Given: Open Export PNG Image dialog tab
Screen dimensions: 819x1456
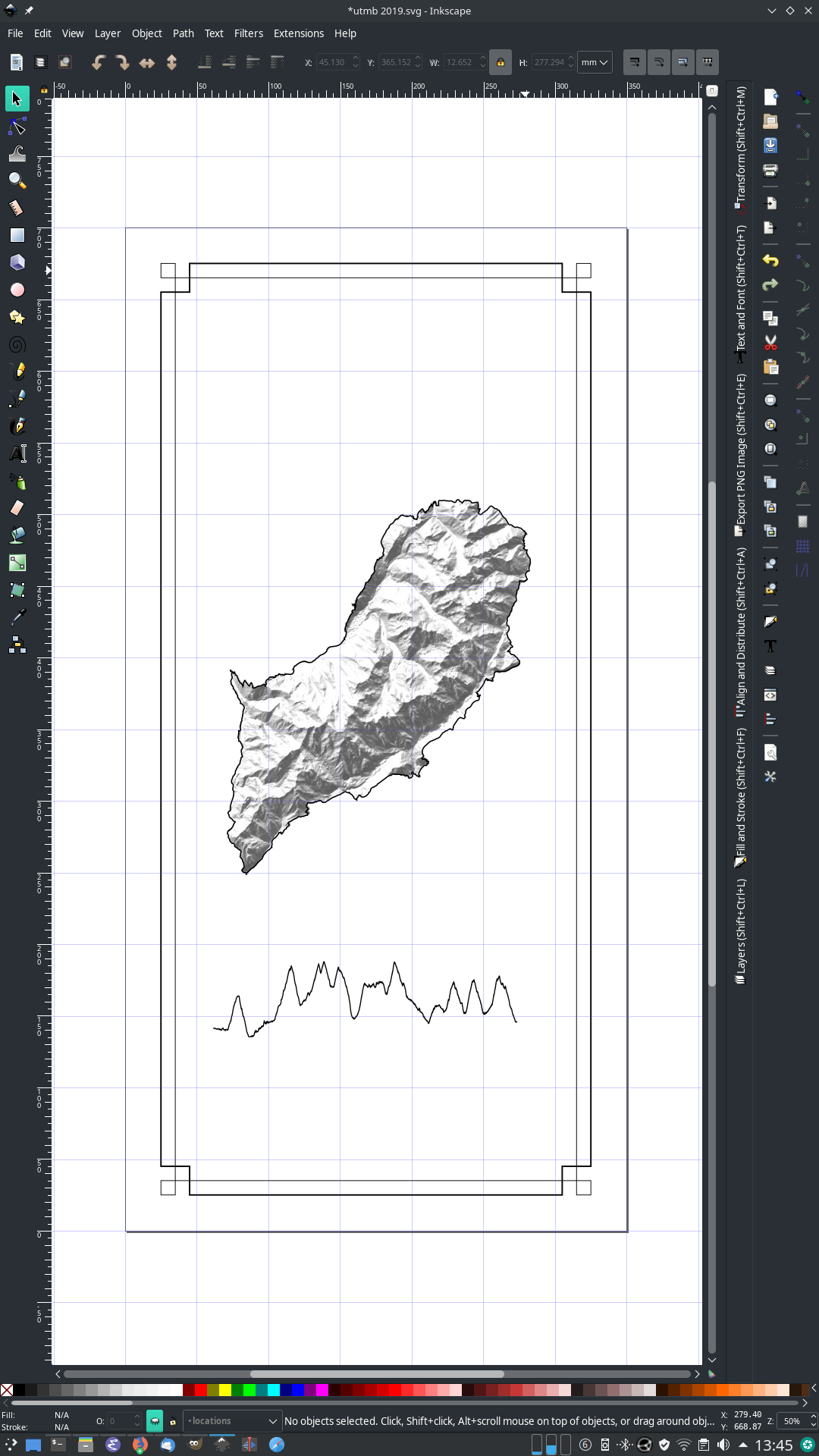Looking at the screenshot, I should tap(741, 455).
